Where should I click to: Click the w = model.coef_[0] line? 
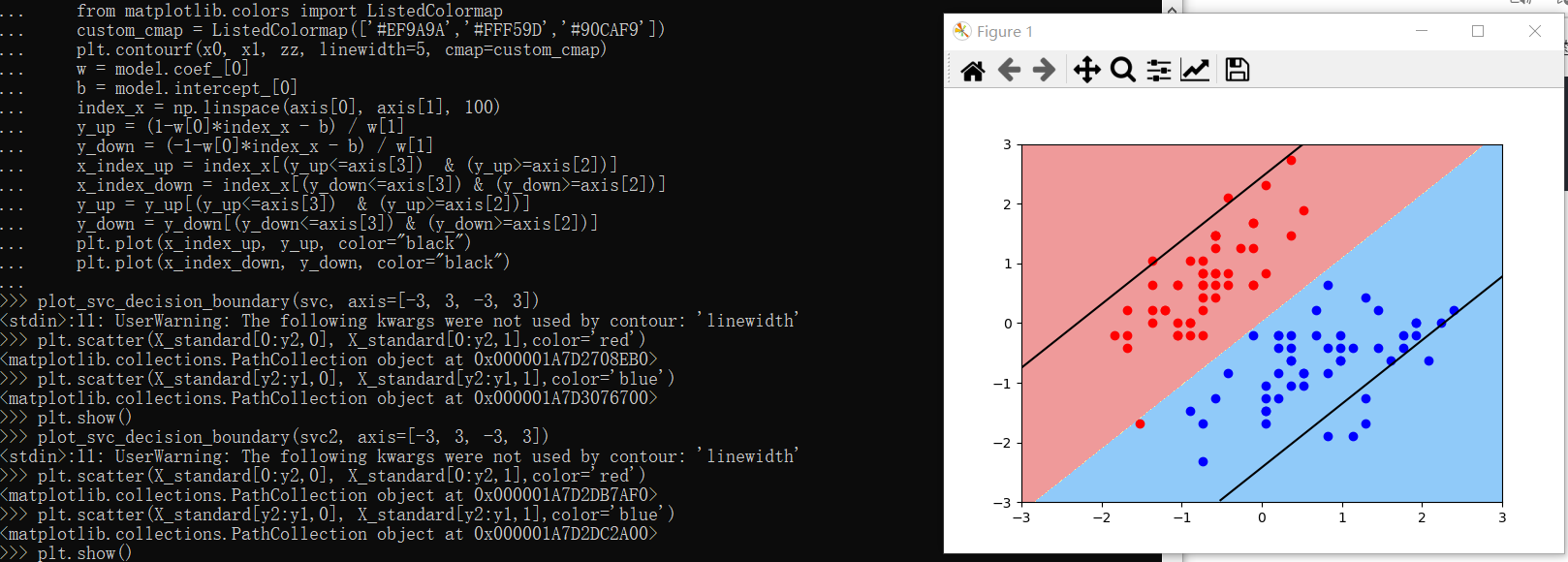[163, 69]
